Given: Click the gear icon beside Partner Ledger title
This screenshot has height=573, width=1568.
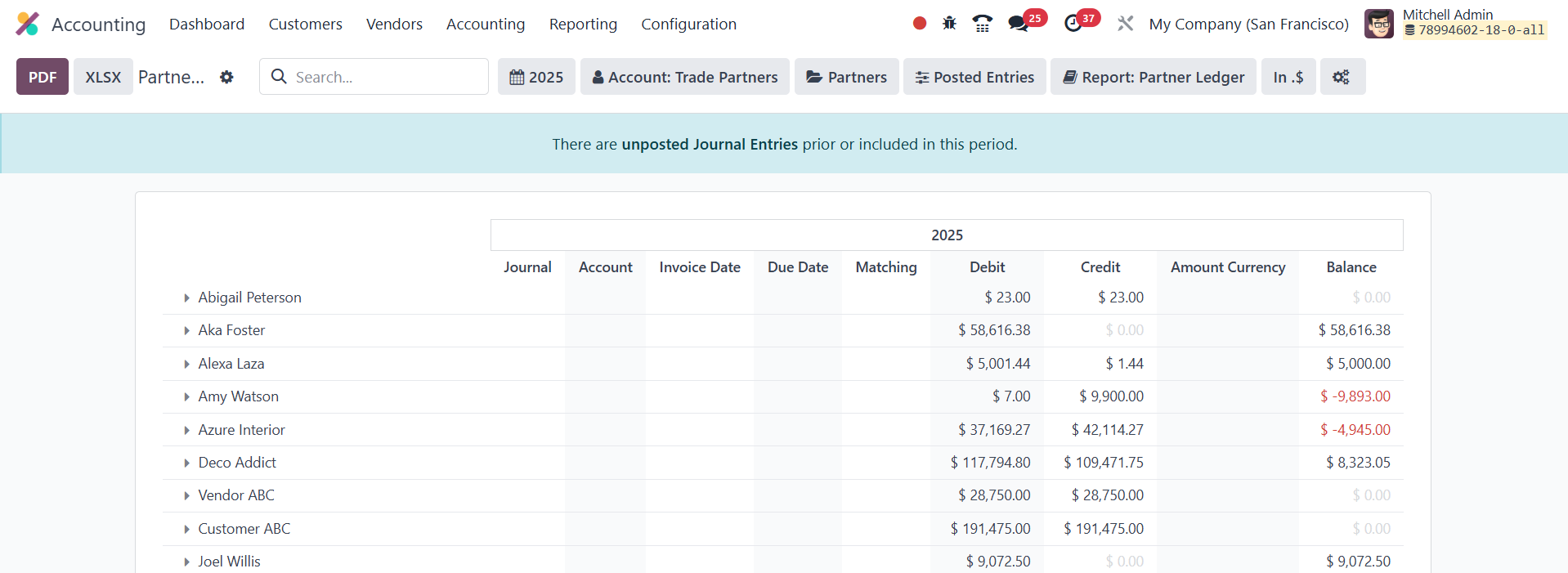Looking at the screenshot, I should coord(226,77).
